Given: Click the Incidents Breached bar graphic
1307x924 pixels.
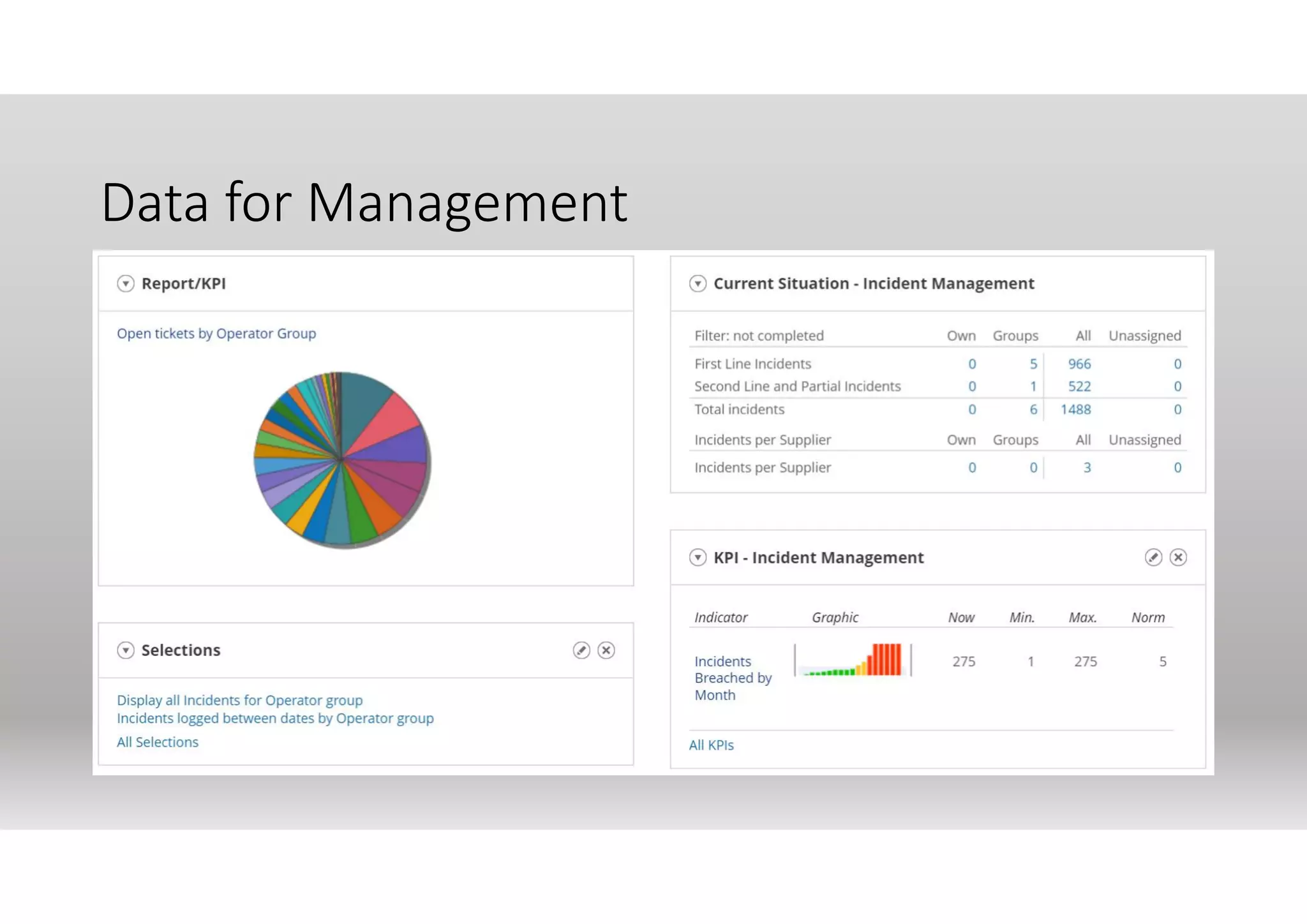Looking at the screenshot, I should pos(852,660).
